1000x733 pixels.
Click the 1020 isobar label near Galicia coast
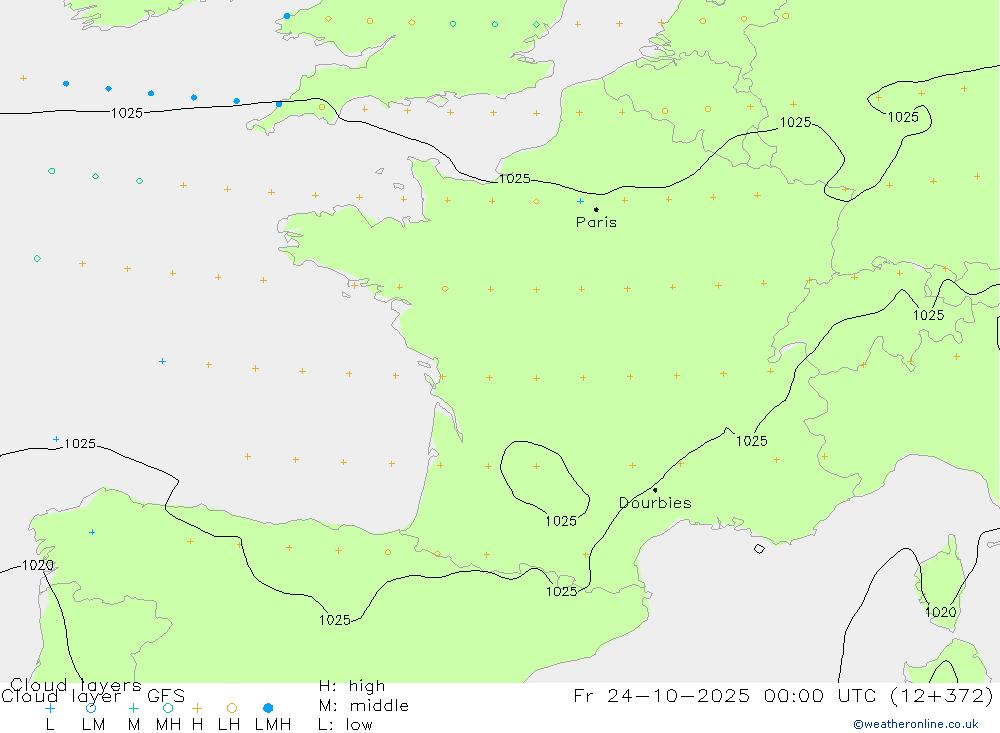[38, 565]
